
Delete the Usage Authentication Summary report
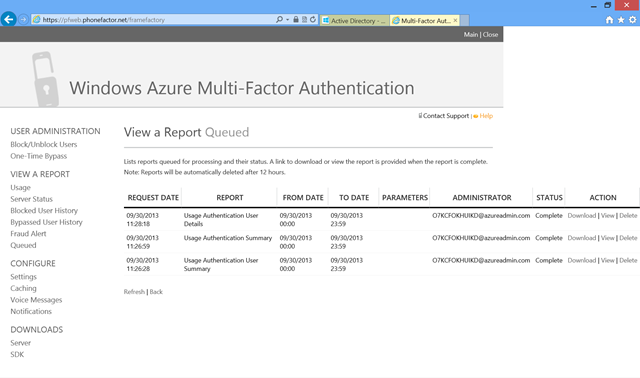point(628,238)
